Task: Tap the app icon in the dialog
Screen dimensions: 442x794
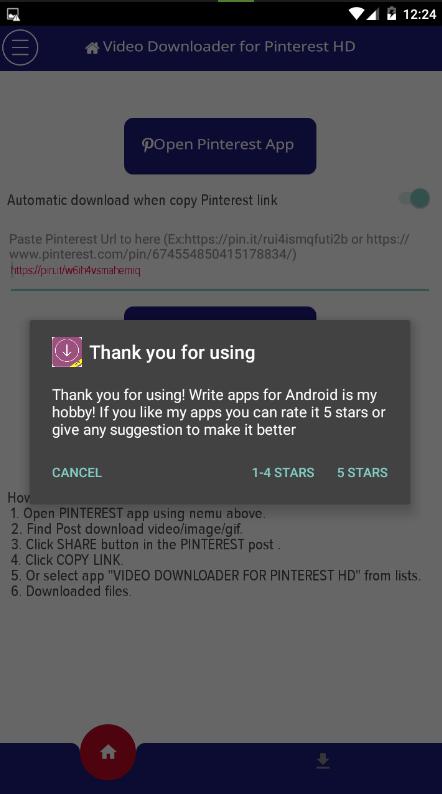Action: pos(67,352)
